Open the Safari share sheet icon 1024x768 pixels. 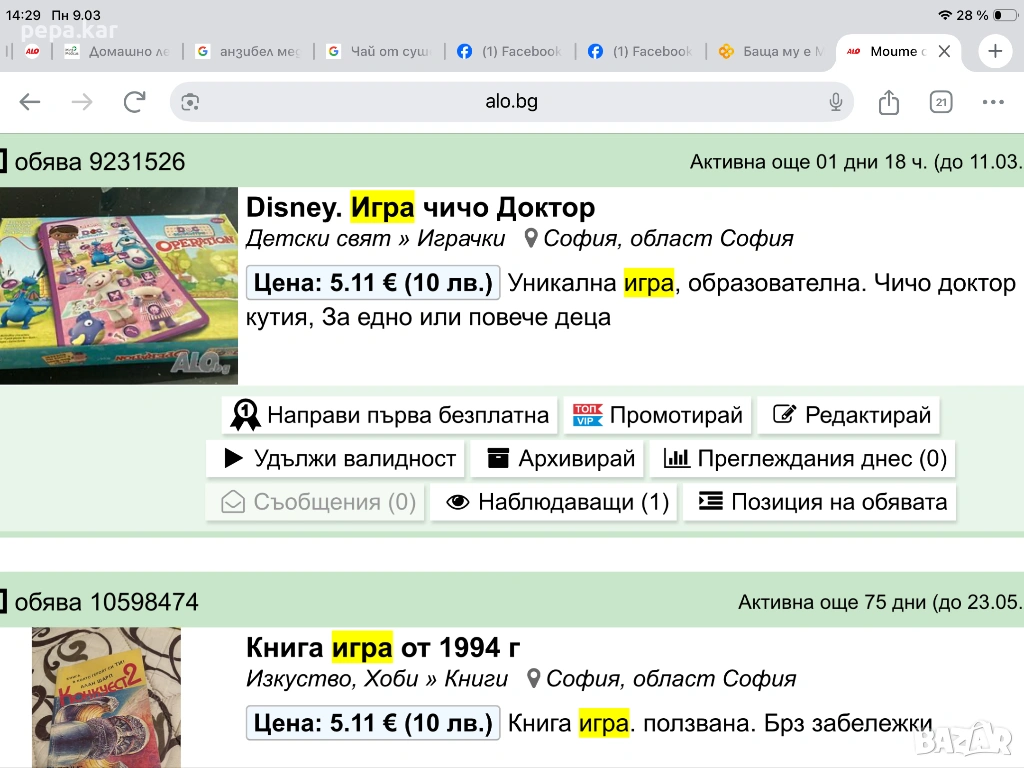pos(888,102)
